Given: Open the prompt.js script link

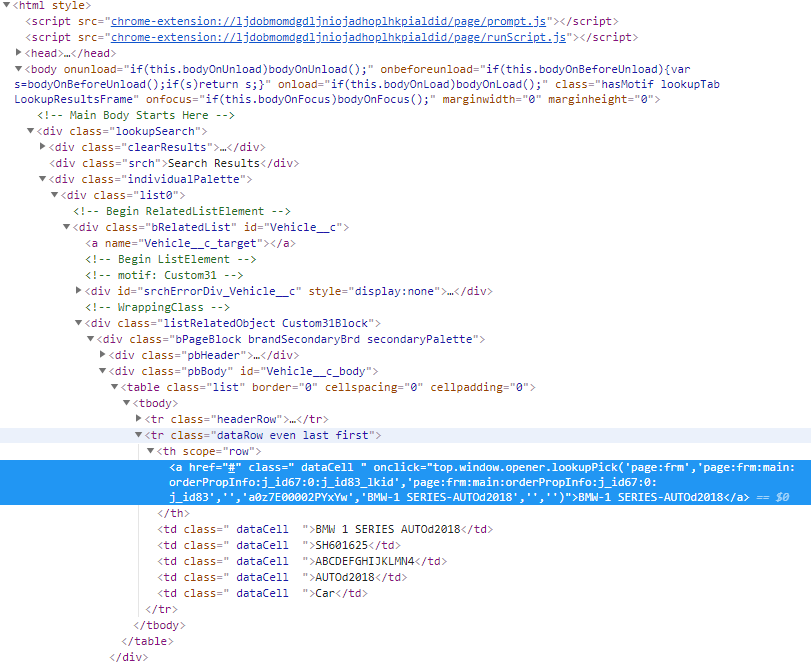Looking at the screenshot, I should click(x=328, y=21).
